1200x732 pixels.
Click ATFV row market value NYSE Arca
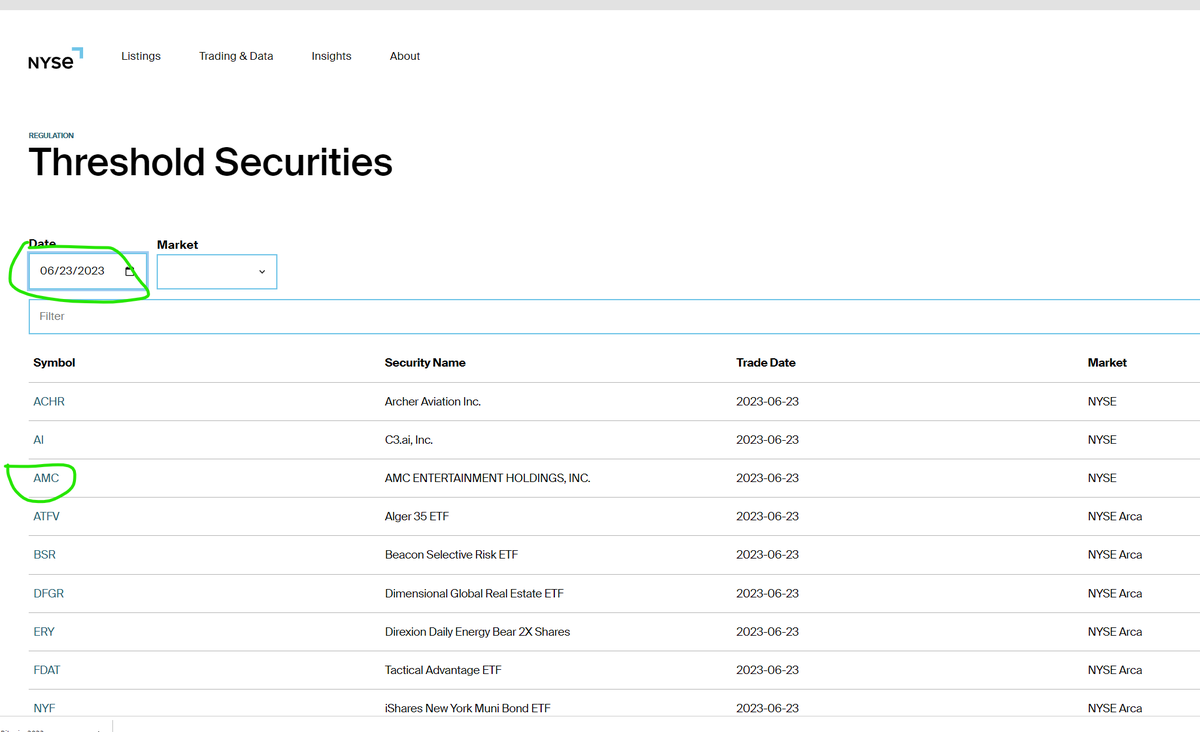pyautogui.click(x=1115, y=516)
